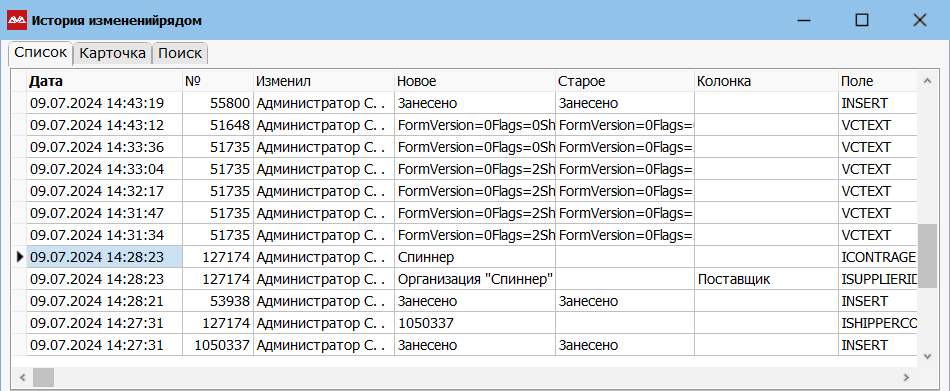This screenshot has height=391, width=950.
Task: Sort by the Дата column header
Action: pyautogui.click(x=105, y=81)
